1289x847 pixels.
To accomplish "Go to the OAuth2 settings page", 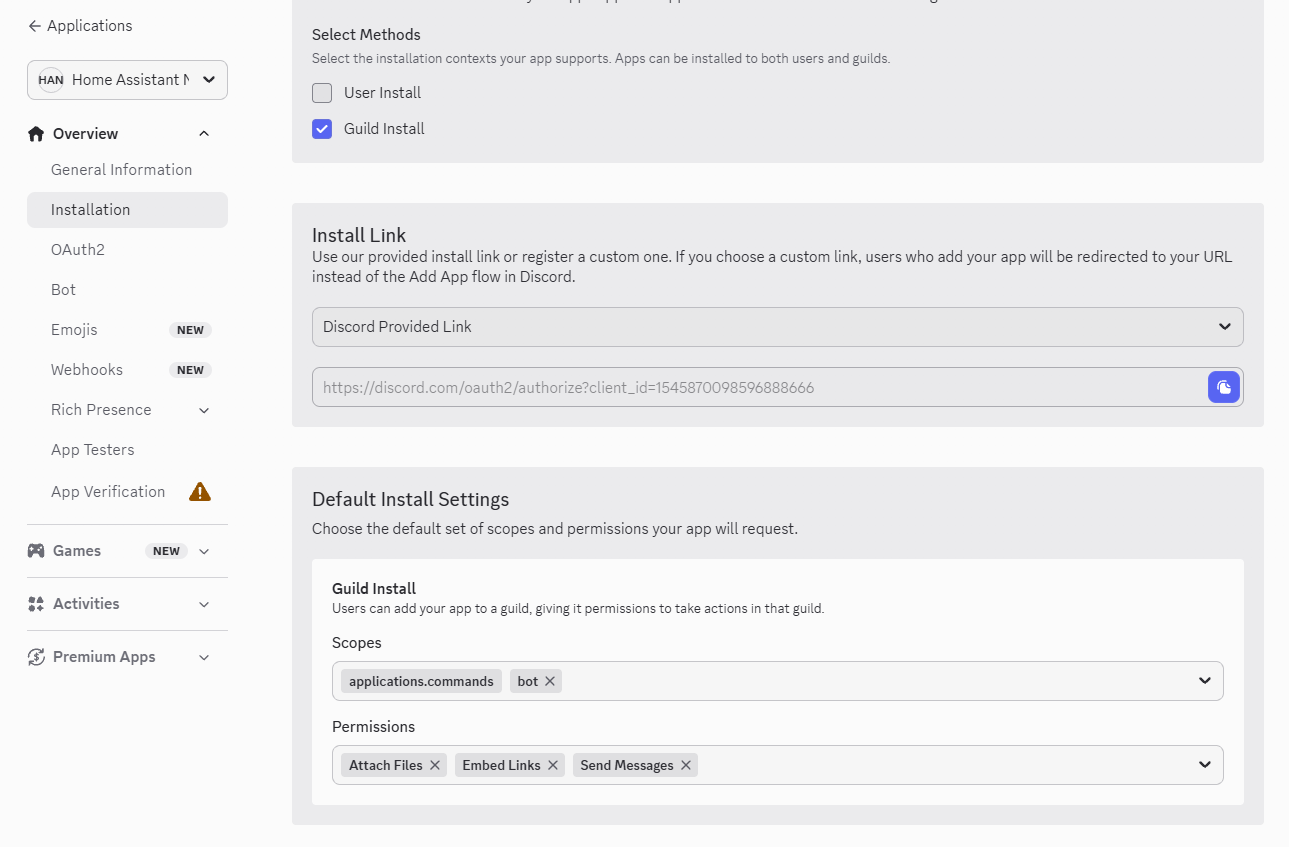I will pyautogui.click(x=78, y=250).
